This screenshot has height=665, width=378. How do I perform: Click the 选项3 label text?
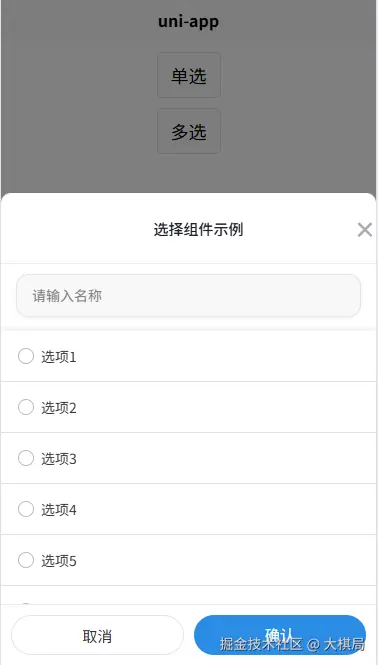tap(59, 459)
